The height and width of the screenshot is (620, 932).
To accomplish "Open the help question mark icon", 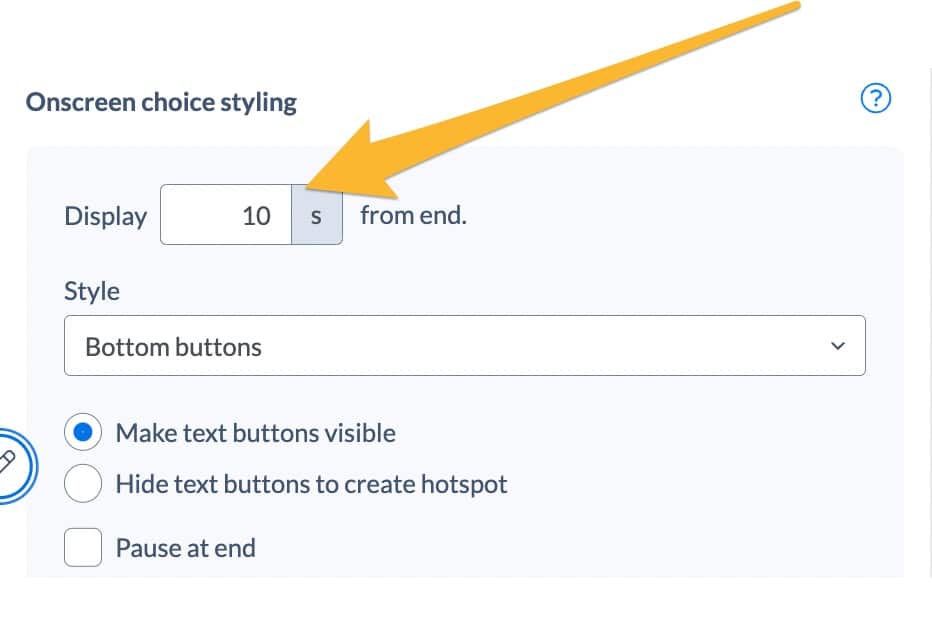I will 876,98.
